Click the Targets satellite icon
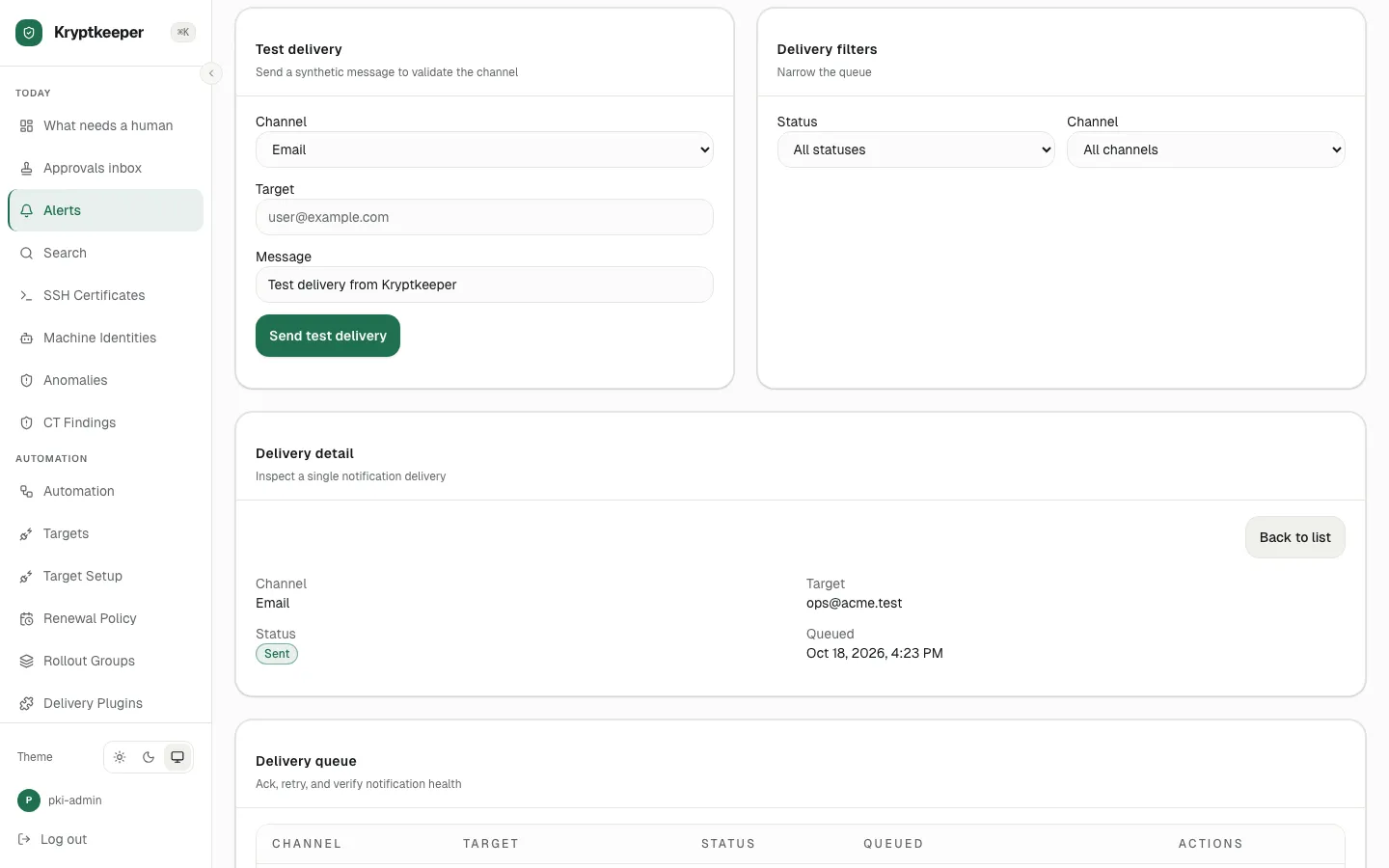 tap(26, 534)
